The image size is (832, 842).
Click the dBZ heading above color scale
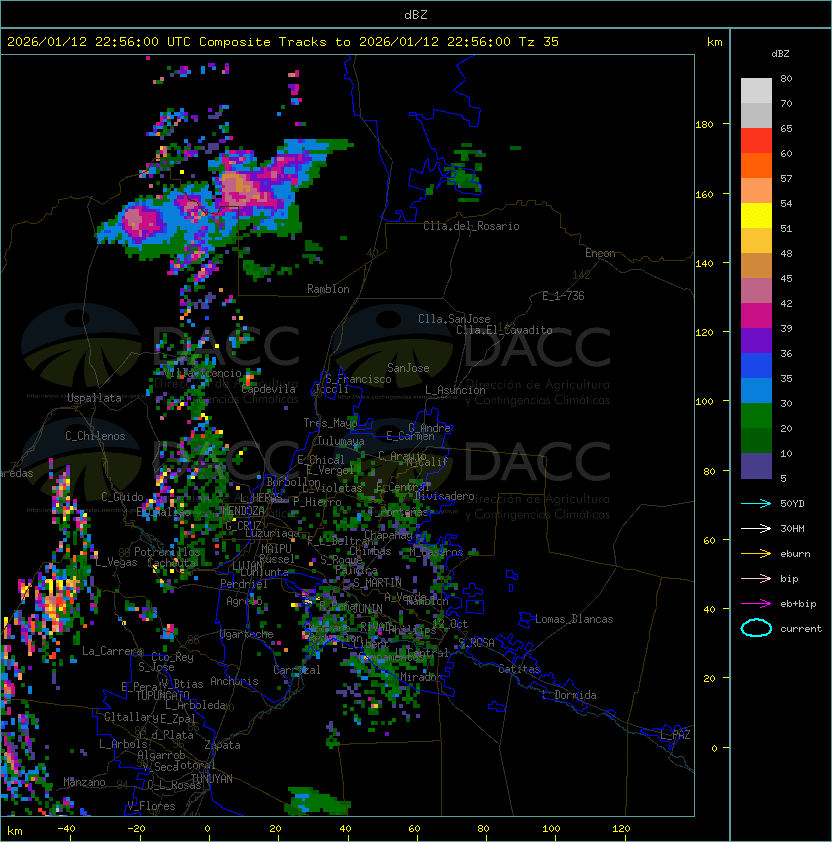pyautogui.click(x=780, y=54)
